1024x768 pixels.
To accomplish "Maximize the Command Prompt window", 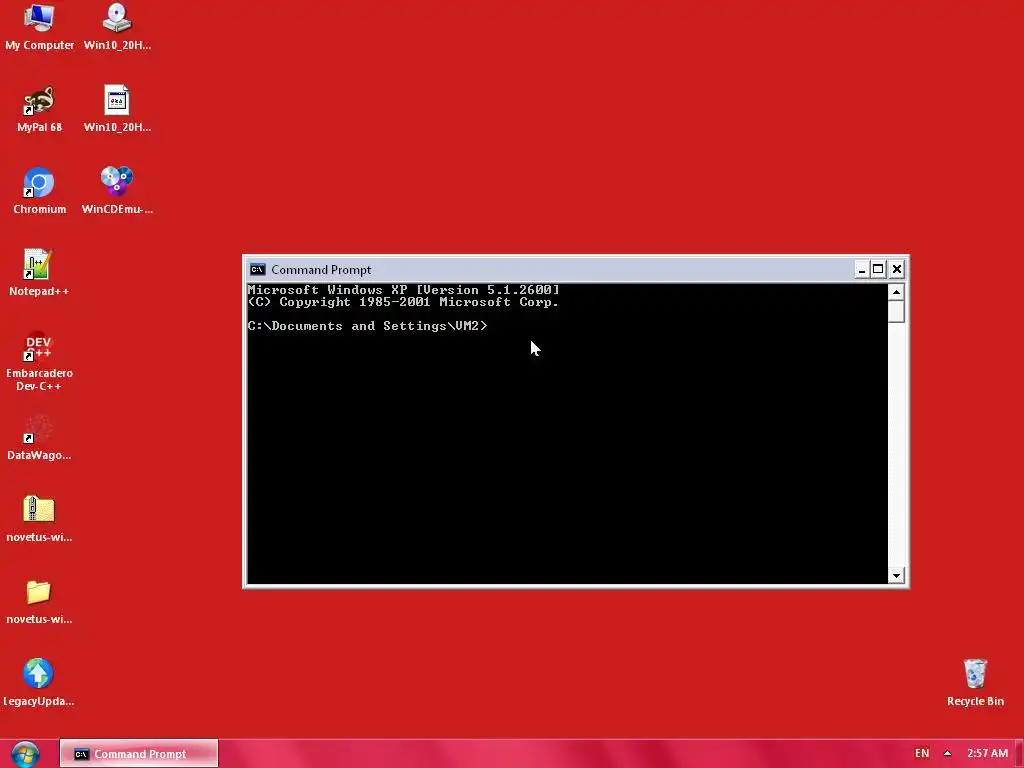I will click(x=878, y=270).
